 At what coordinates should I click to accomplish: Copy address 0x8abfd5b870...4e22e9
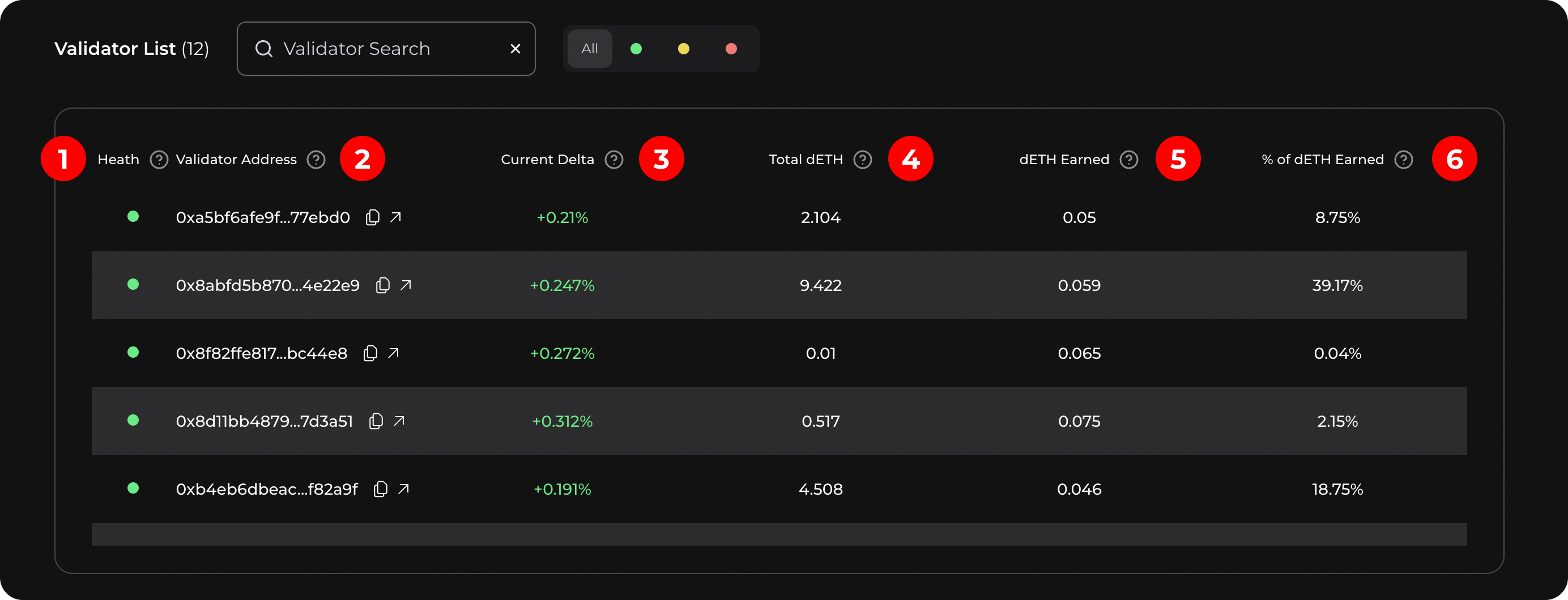pos(383,285)
